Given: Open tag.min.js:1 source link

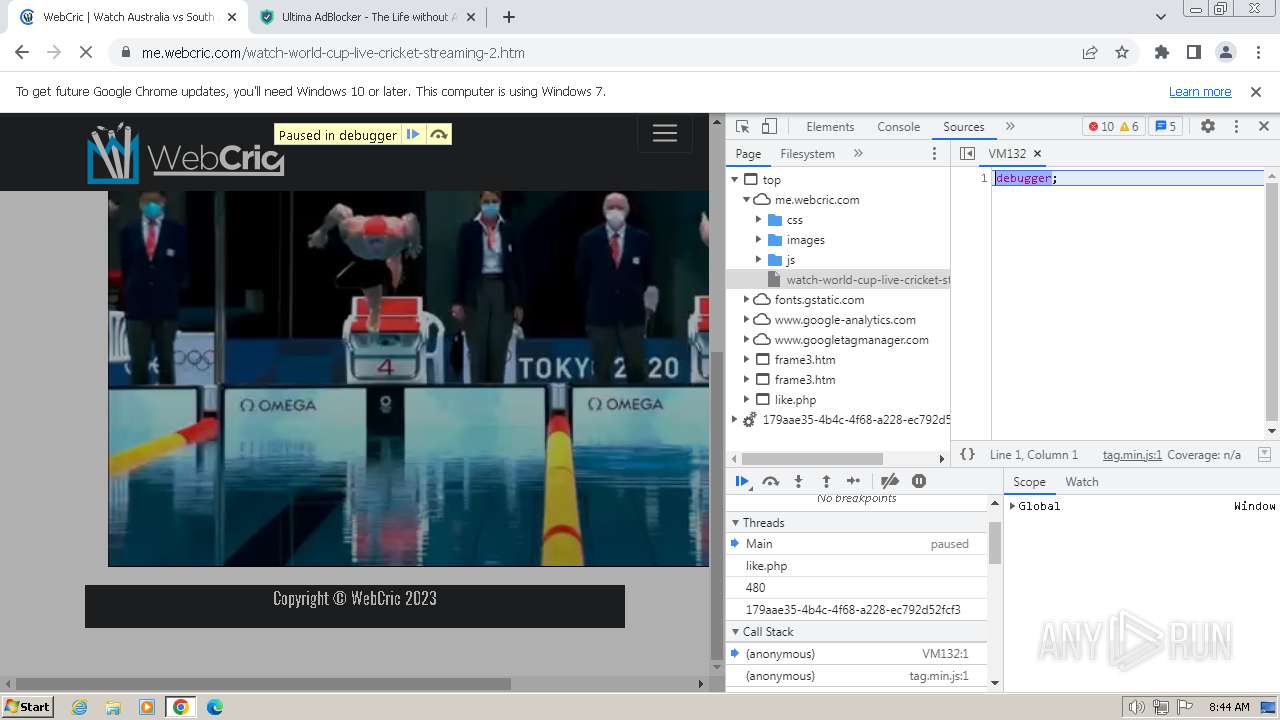Looking at the screenshot, I should click(1132, 455).
